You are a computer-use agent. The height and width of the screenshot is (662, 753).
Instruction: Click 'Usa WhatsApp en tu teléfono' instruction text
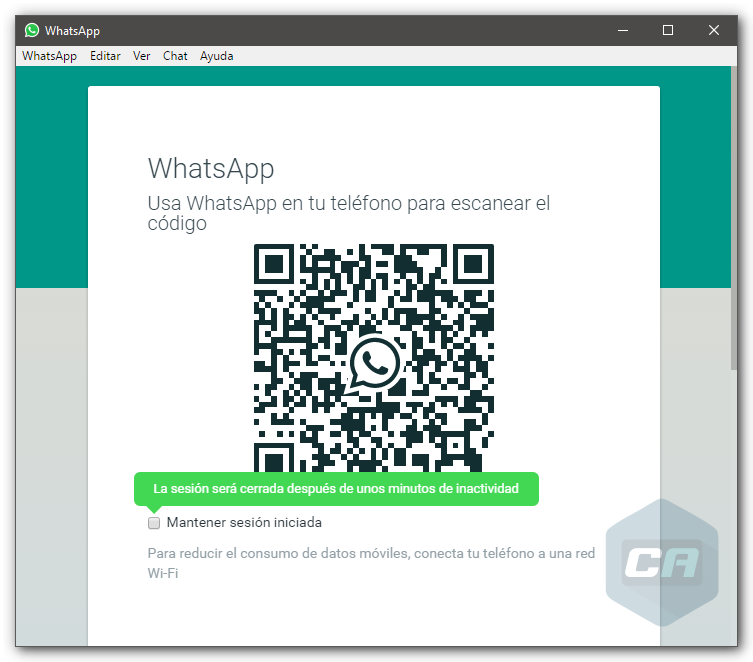point(349,213)
